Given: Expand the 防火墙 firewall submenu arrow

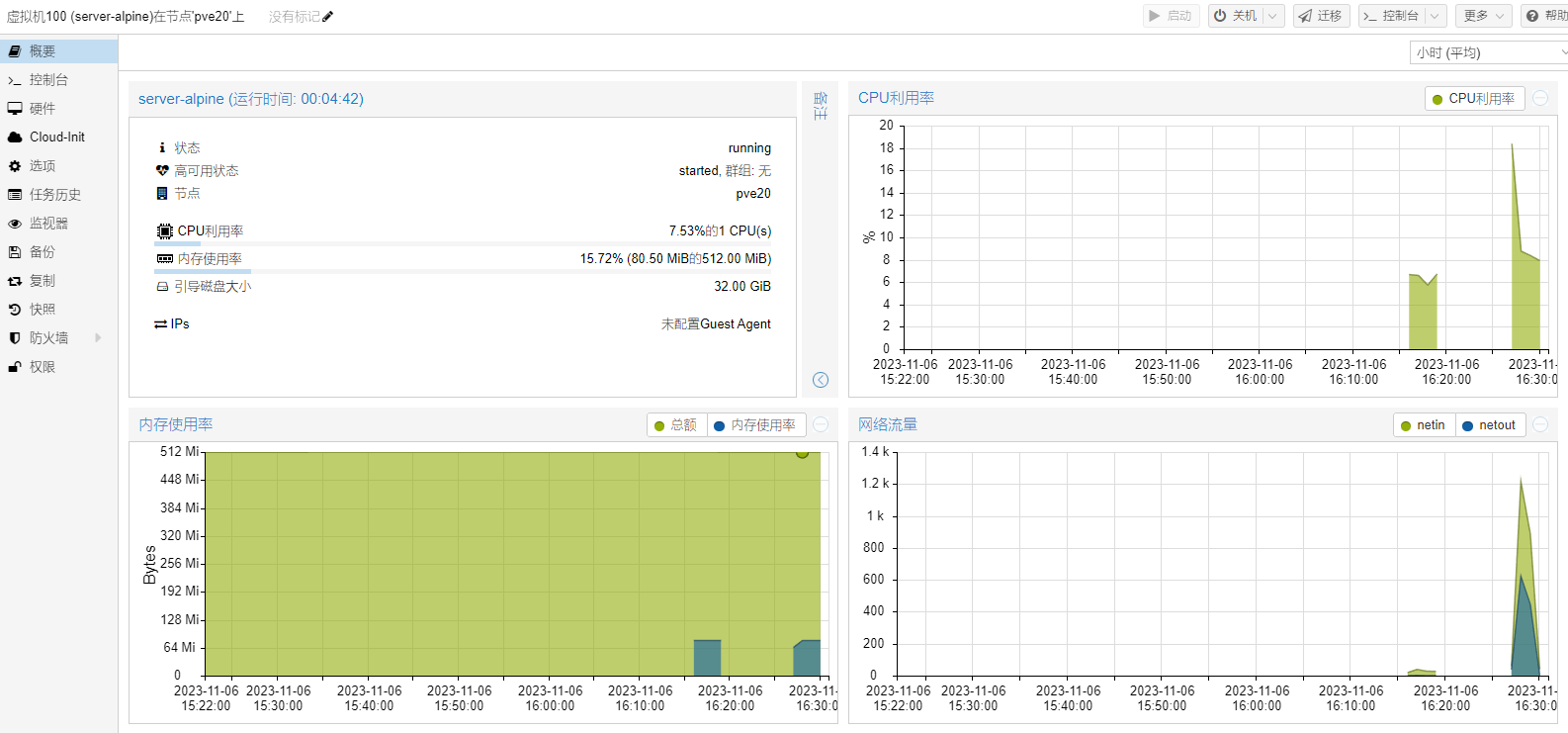Looking at the screenshot, I should (98, 338).
